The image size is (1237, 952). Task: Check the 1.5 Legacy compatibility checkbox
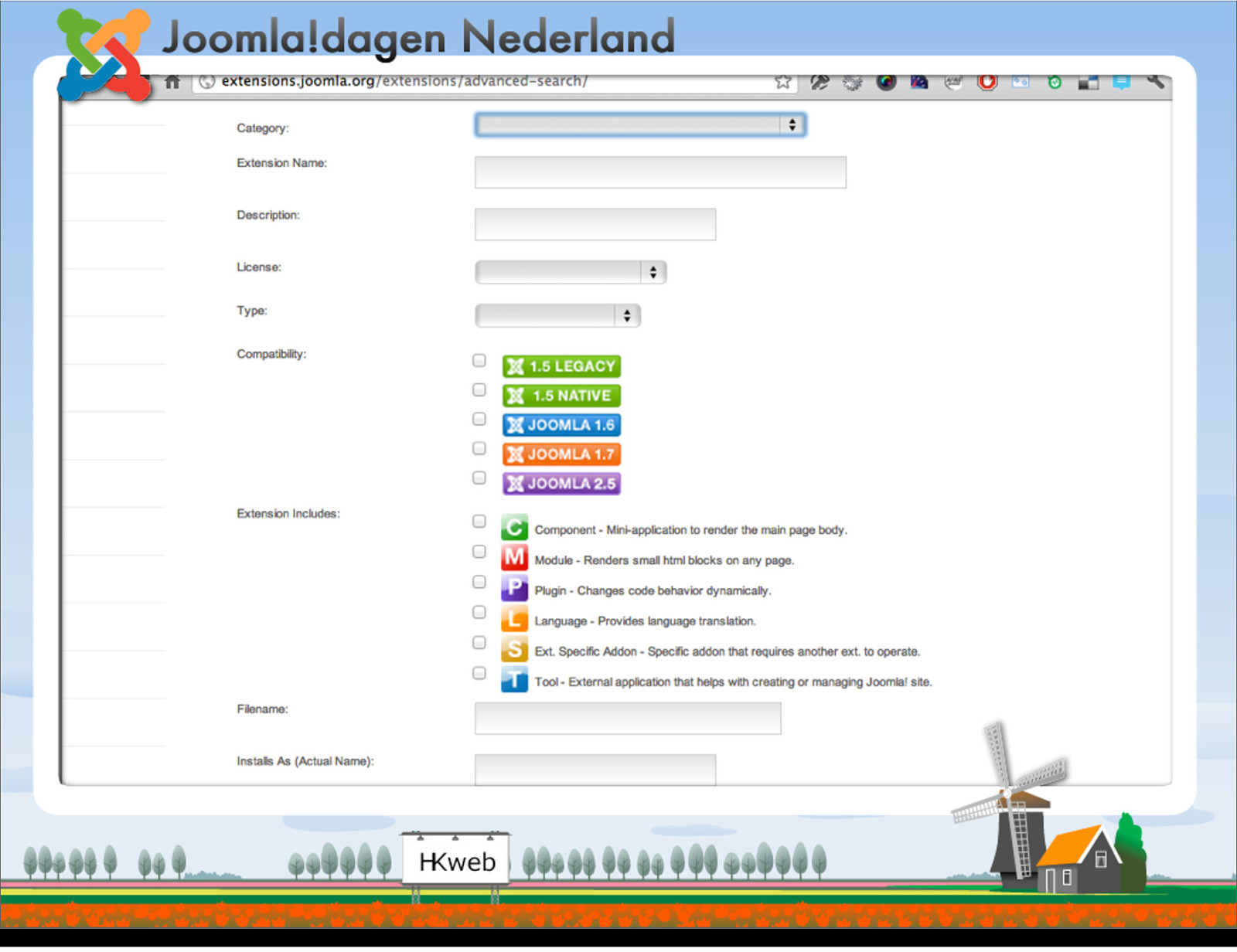[479, 361]
